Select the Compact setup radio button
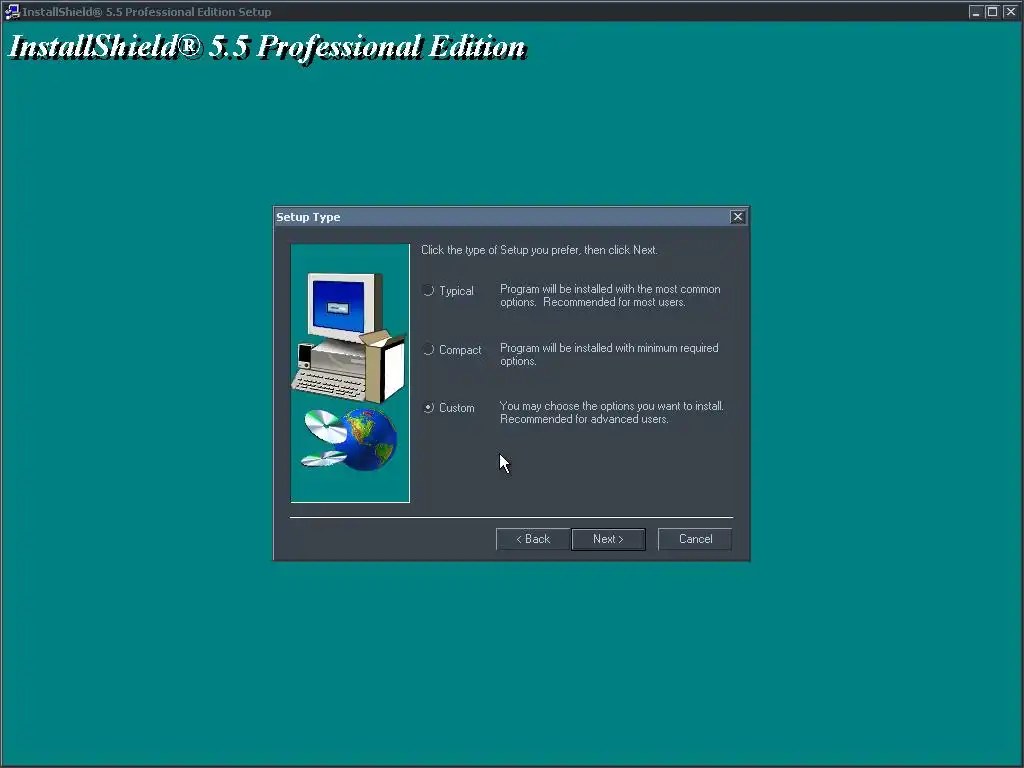The height and width of the screenshot is (768, 1024). (x=428, y=349)
